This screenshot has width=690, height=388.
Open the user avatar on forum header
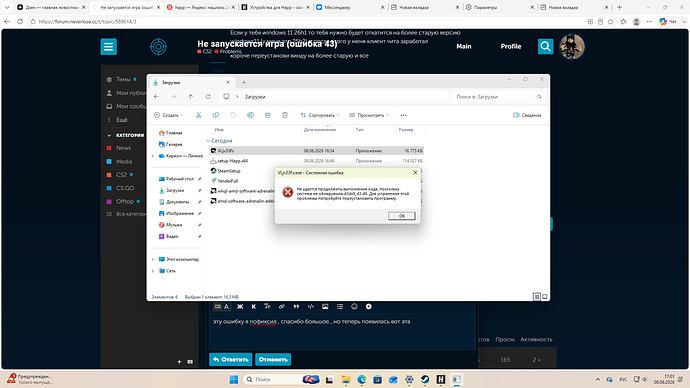tap(572, 46)
